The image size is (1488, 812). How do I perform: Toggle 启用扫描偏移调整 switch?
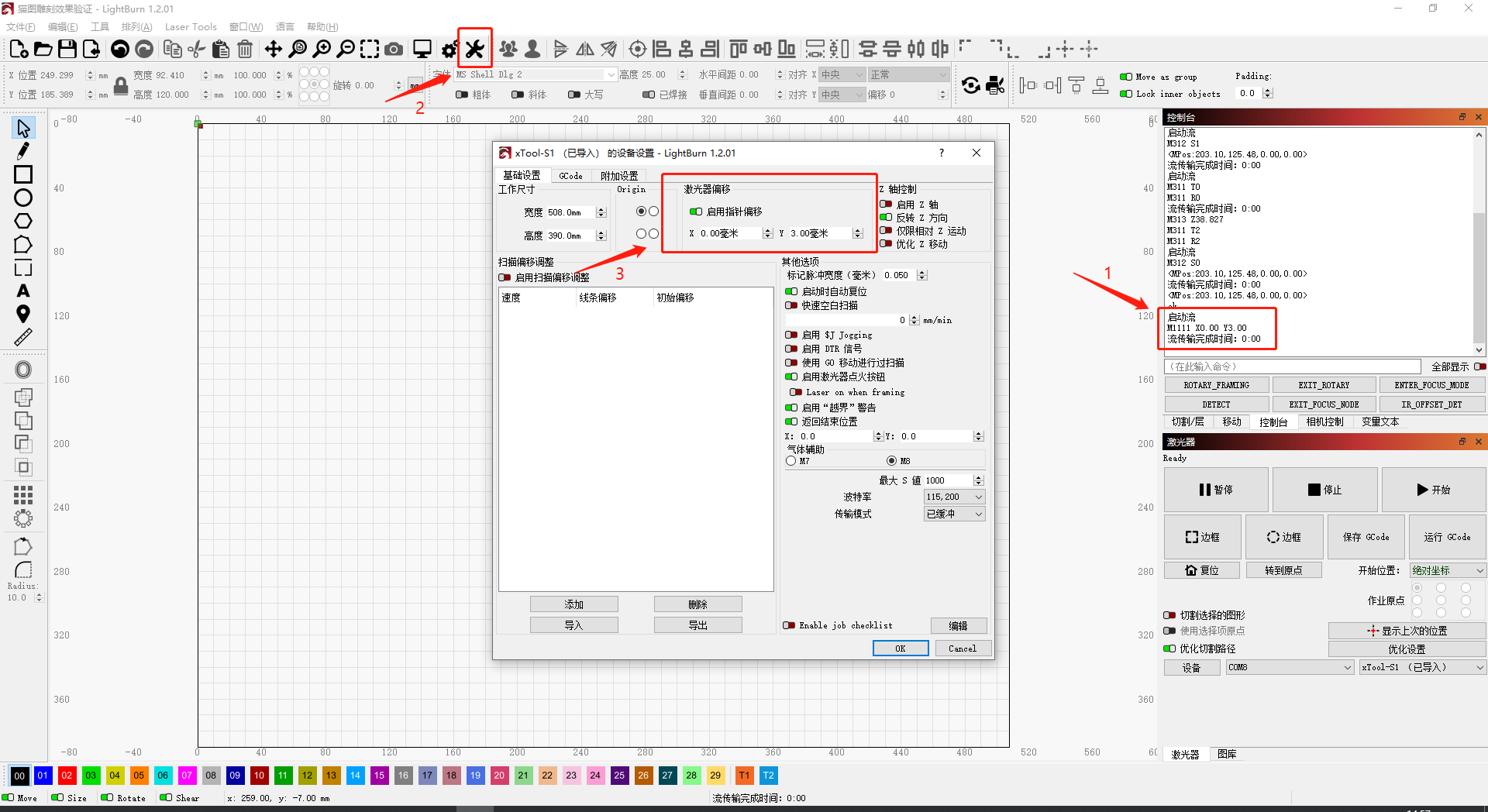[x=505, y=277]
